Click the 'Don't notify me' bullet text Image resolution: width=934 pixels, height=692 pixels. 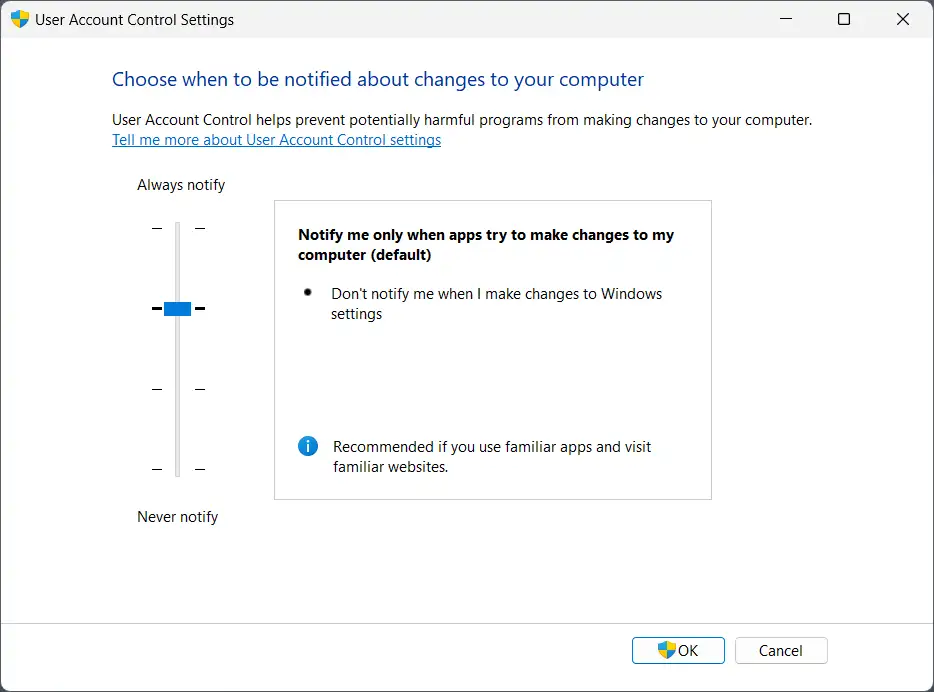tap(496, 303)
